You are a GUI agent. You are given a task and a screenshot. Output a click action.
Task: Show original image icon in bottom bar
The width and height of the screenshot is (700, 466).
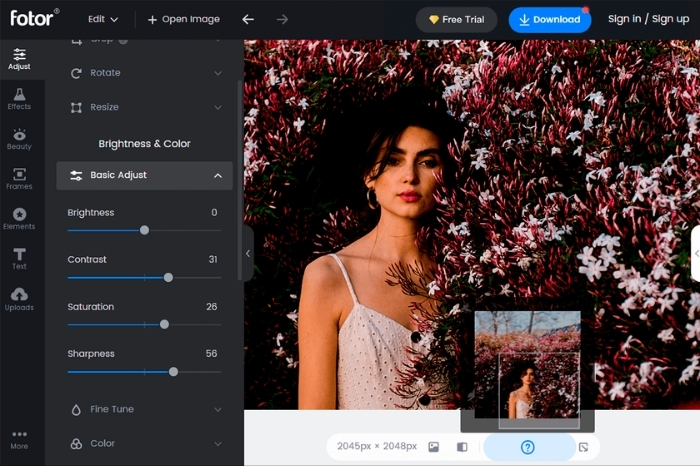(433, 447)
